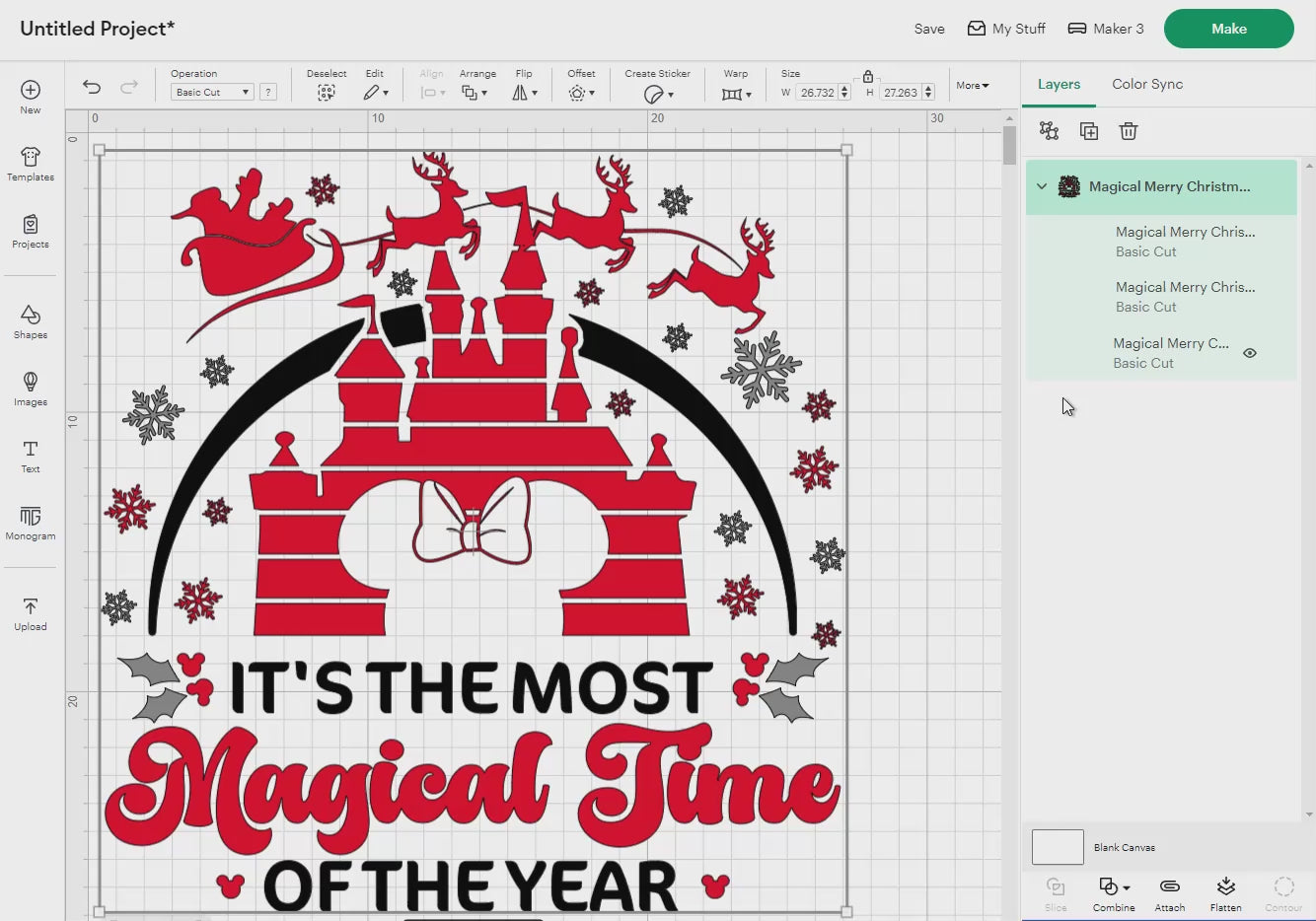Open the Offset tool dropdown
Image resolution: width=1316 pixels, height=921 pixels.
[581, 93]
